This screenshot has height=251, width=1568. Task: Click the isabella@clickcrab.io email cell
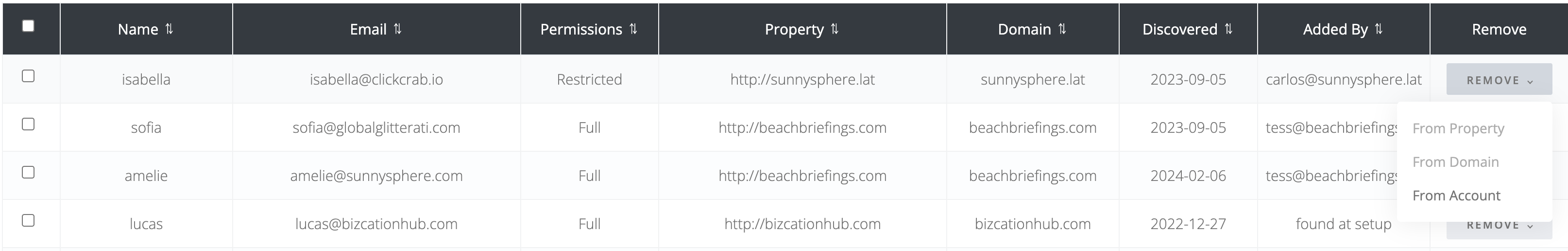pyautogui.click(x=376, y=80)
